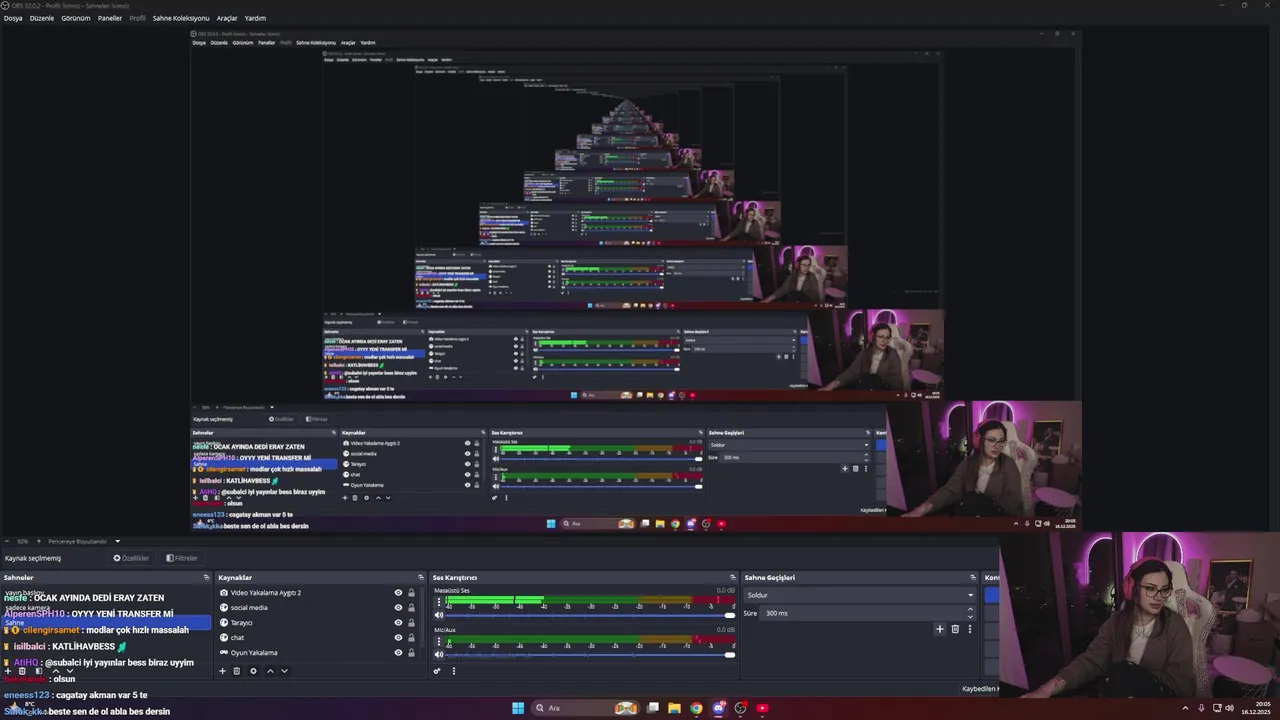1280x720 pixels.
Task: Open OBS Studio from taskbar
Action: [x=740, y=708]
